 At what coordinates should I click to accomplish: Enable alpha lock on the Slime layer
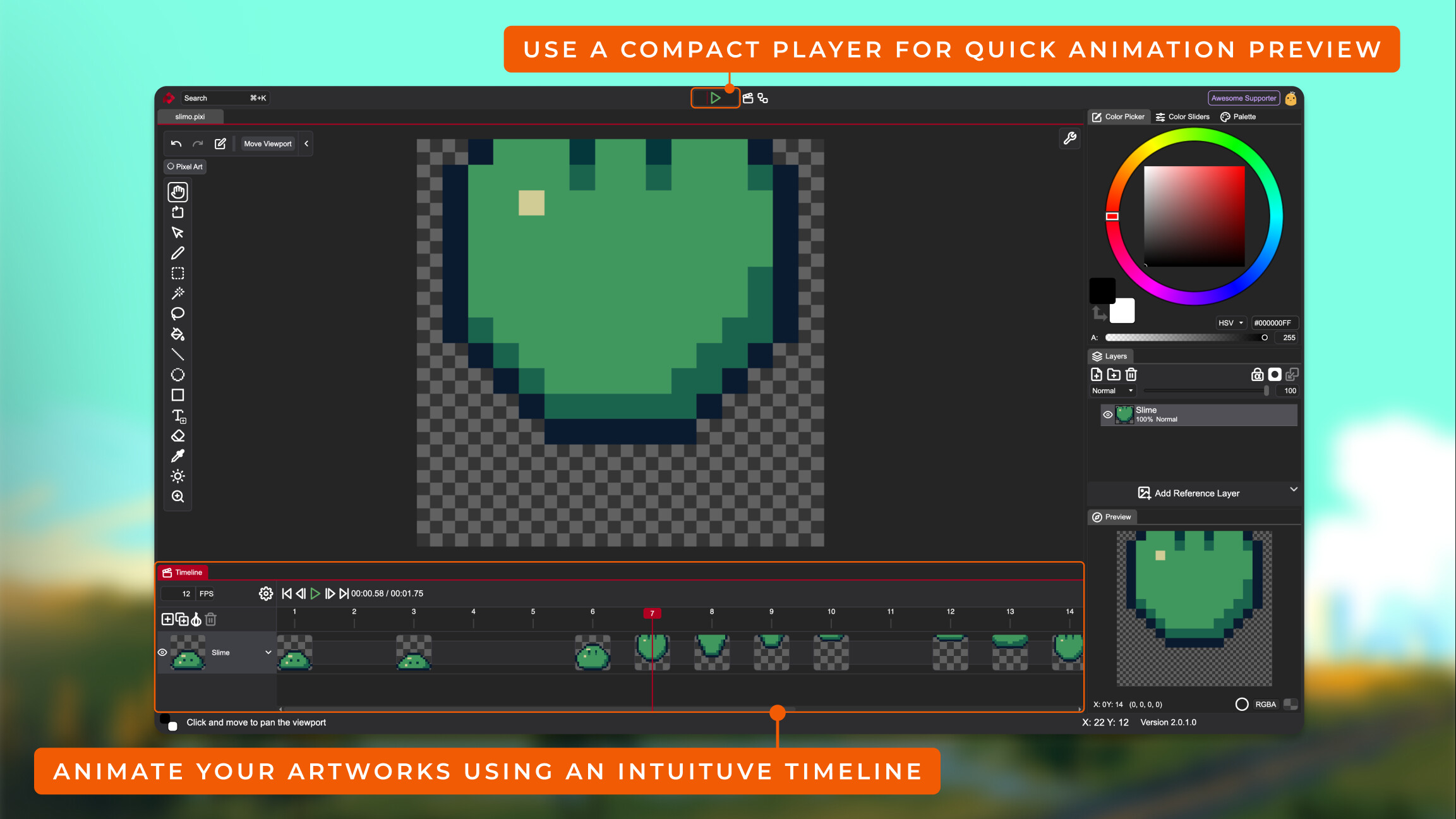pyautogui.click(x=1258, y=374)
